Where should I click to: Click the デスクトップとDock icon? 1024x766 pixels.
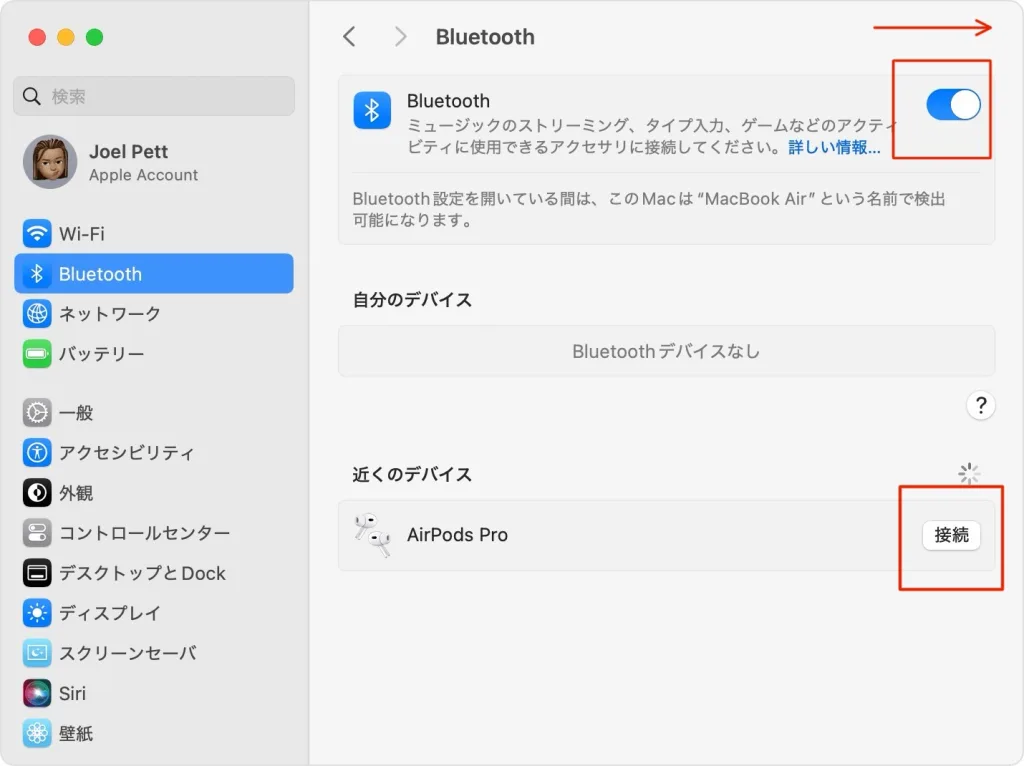pos(37,573)
